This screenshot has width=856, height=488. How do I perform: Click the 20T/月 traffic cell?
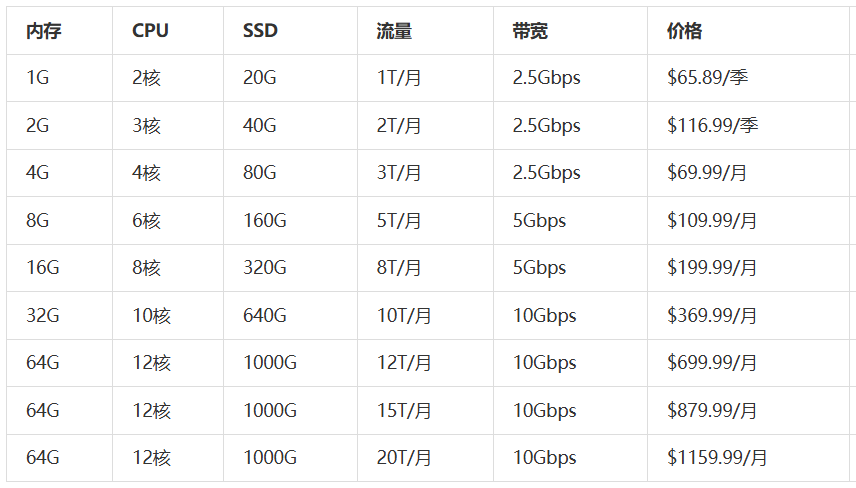(404, 458)
